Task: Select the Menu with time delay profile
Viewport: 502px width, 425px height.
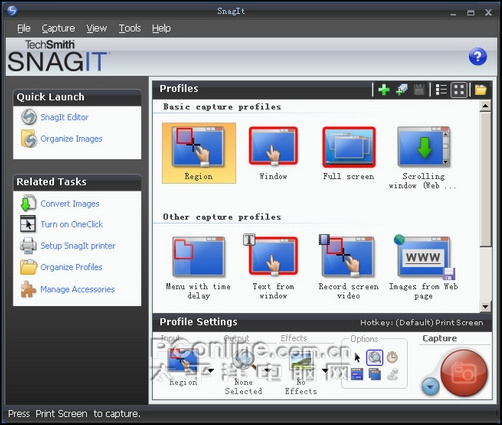Action: (x=199, y=268)
